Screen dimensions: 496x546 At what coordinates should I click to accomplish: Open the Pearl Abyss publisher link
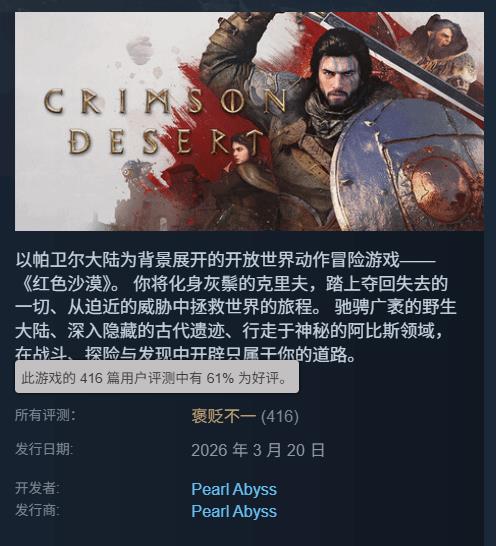(234, 511)
